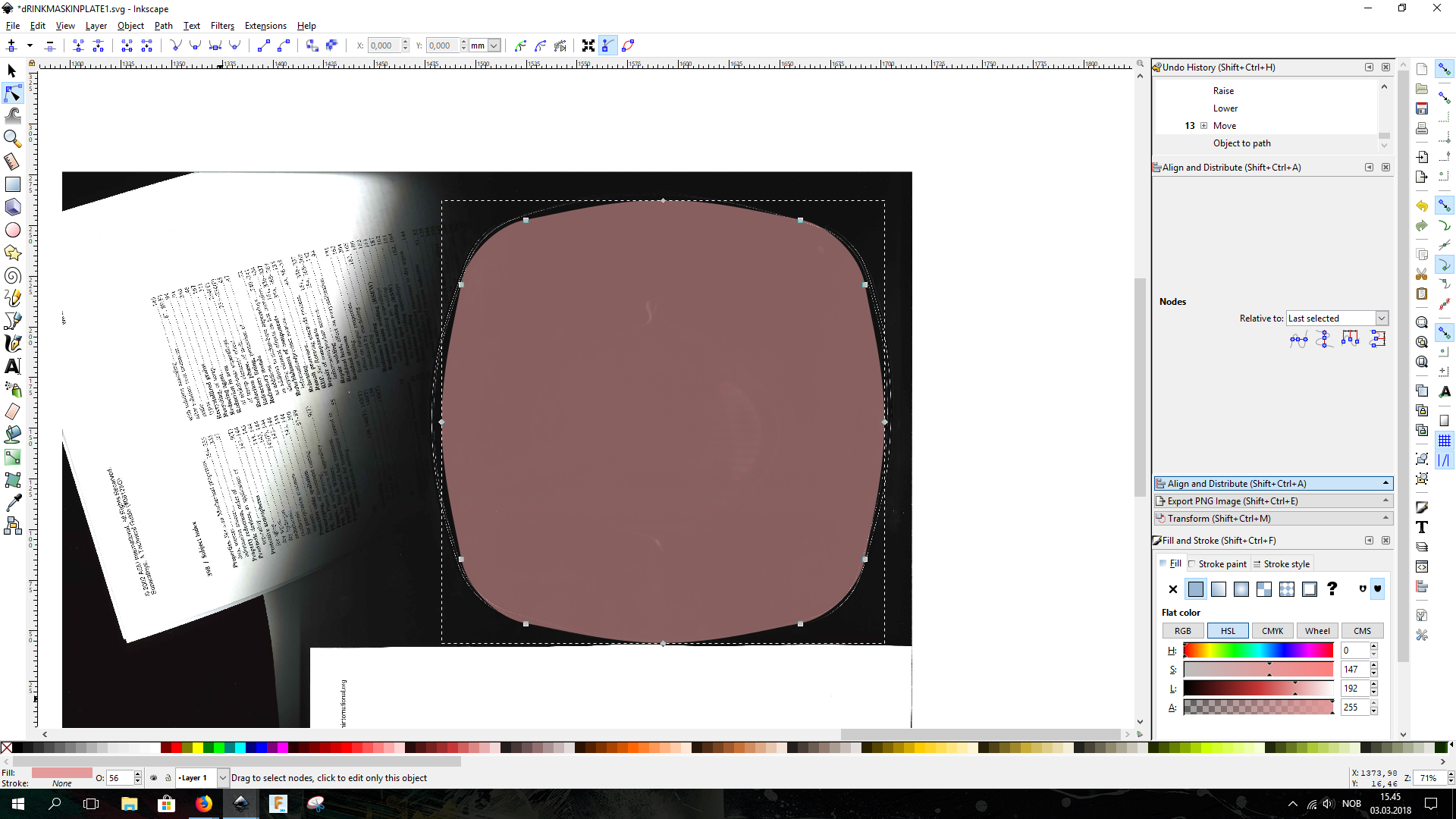Insert new node button in toolbar
The image size is (1456, 819).
[11, 45]
